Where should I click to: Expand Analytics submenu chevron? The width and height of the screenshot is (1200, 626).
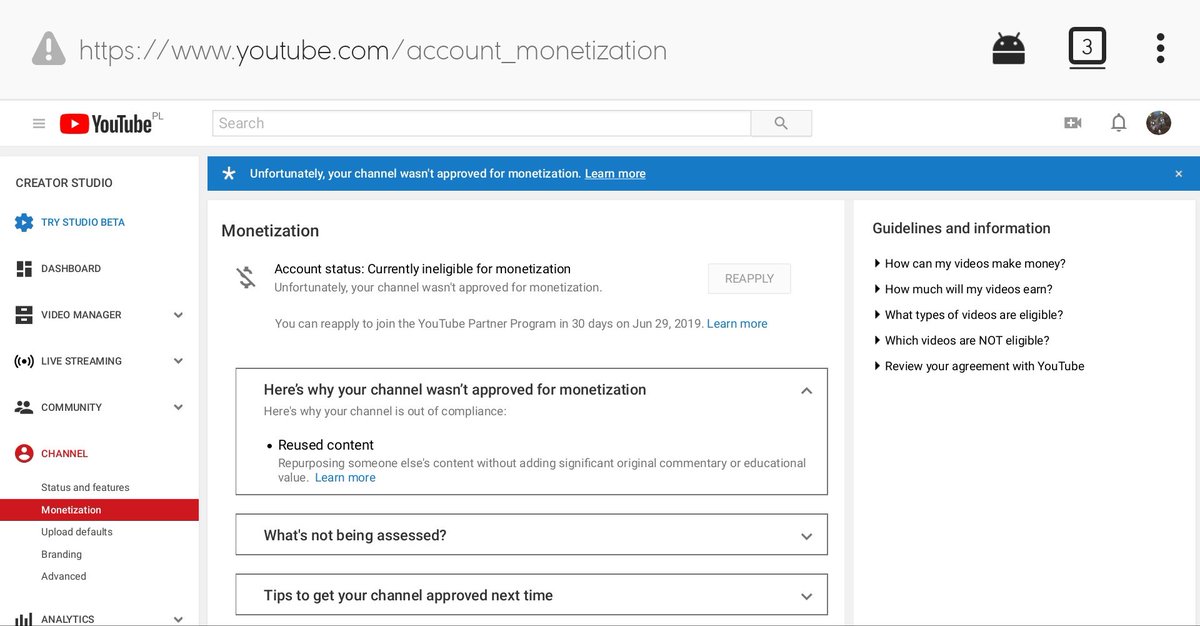178,619
